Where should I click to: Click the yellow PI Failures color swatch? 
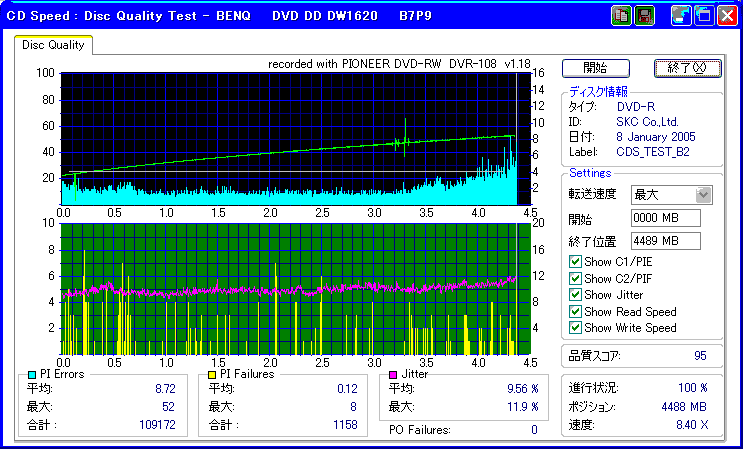[212, 375]
